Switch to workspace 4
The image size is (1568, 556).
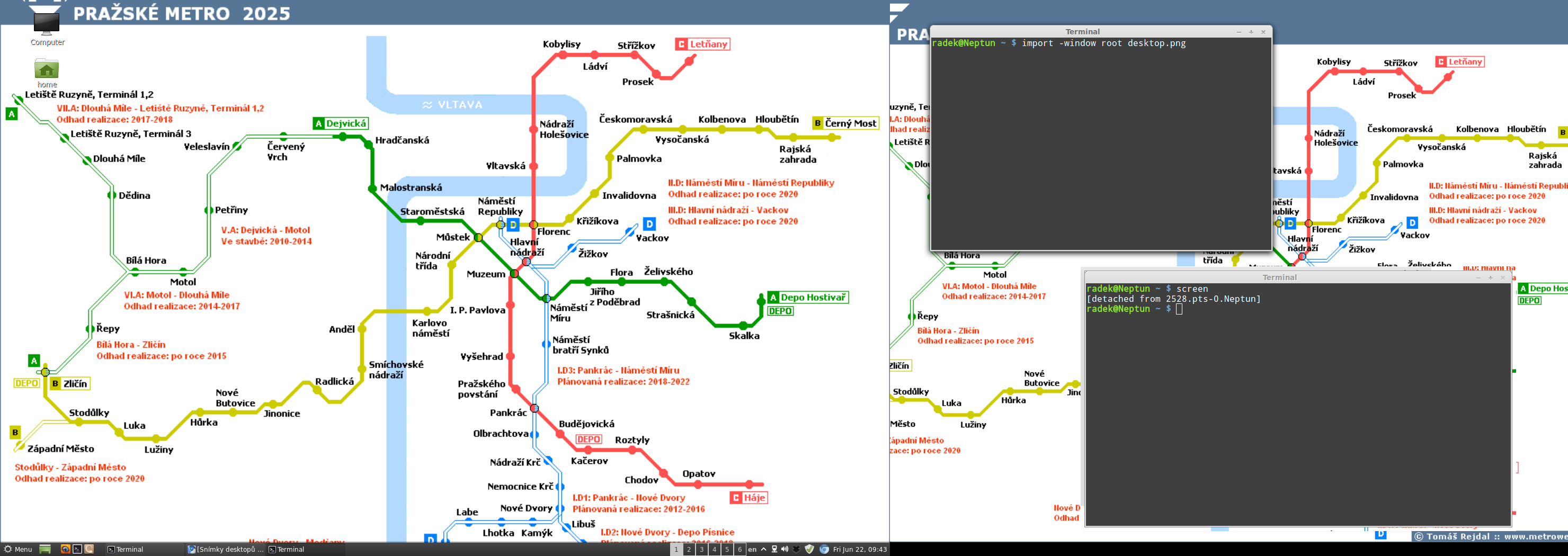coord(714,549)
